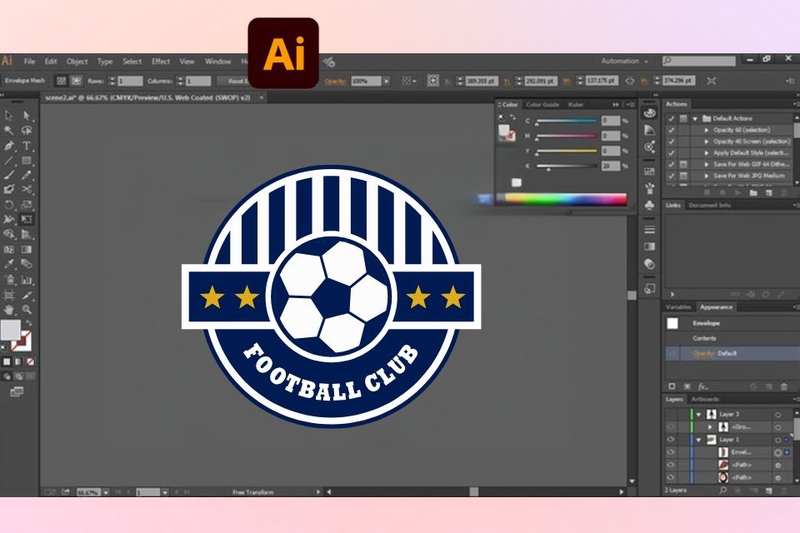
Task: Create new set folder in Actions panel
Action: click(x=753, y=193)
